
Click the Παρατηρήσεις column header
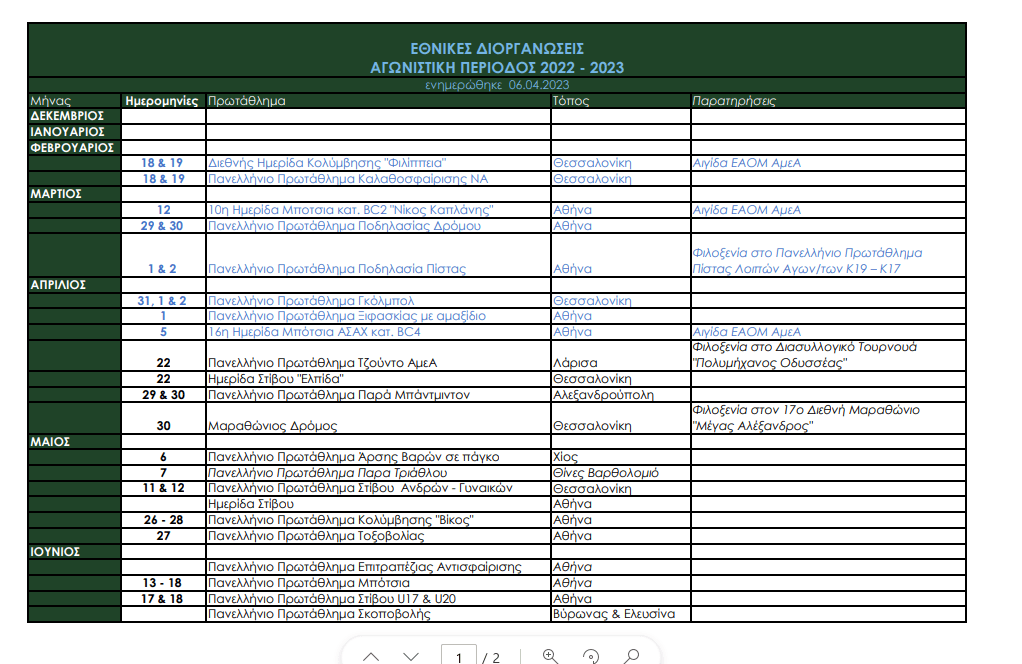tap(734, 101)
